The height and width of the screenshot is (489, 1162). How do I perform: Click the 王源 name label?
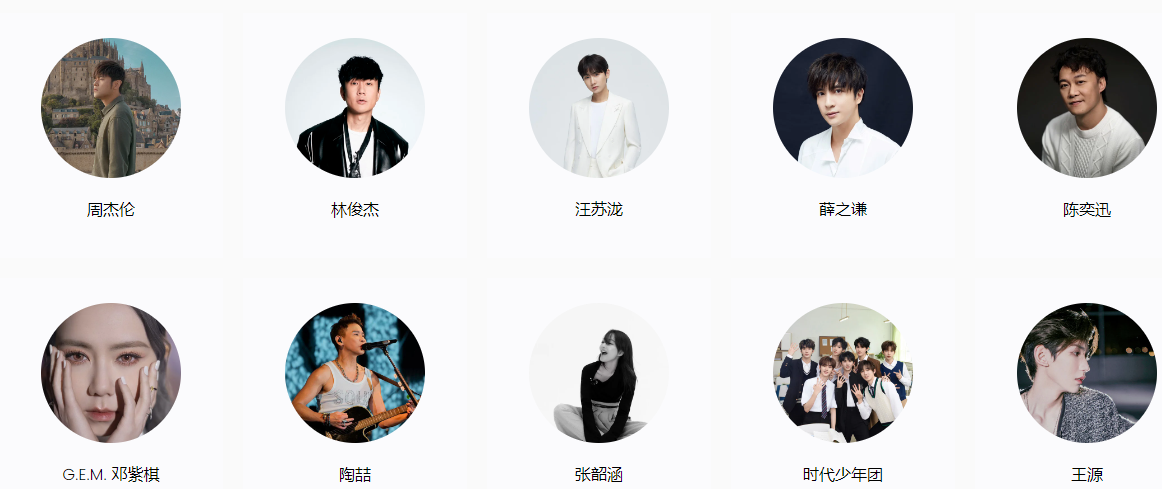click(x=1086, y=474)
